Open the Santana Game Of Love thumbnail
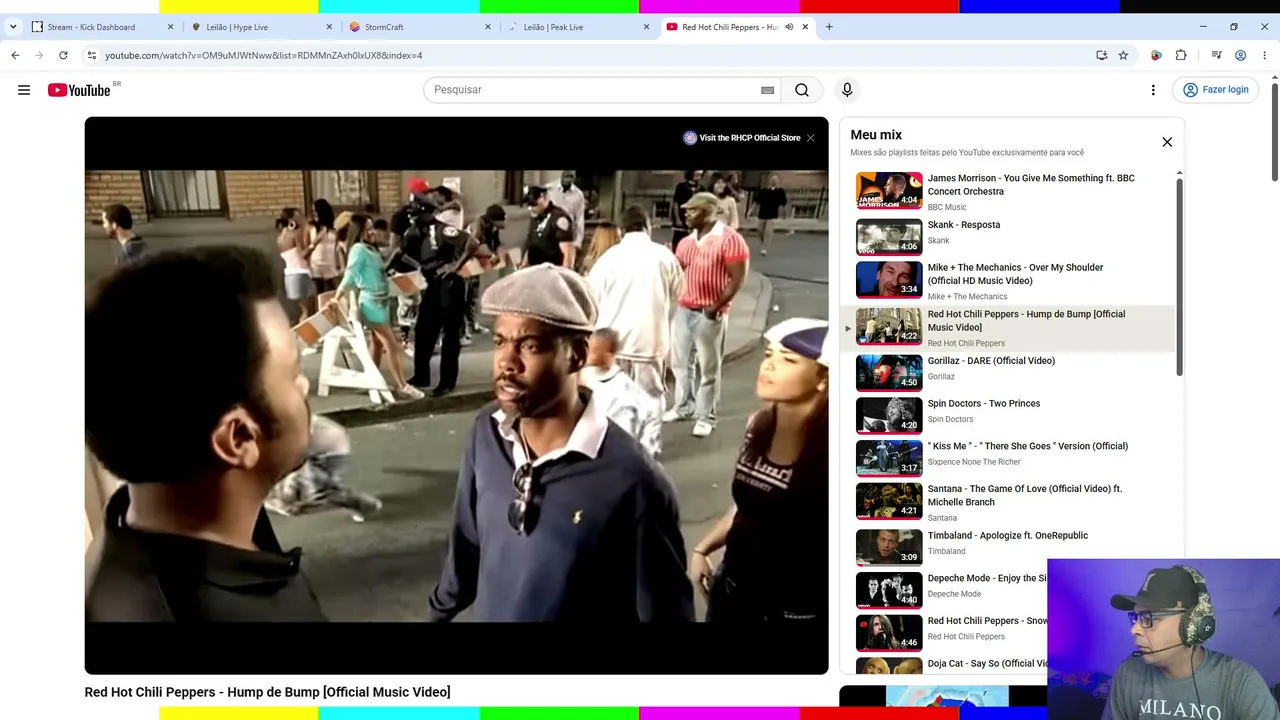The image size is (1280, 720). (889, 502)
